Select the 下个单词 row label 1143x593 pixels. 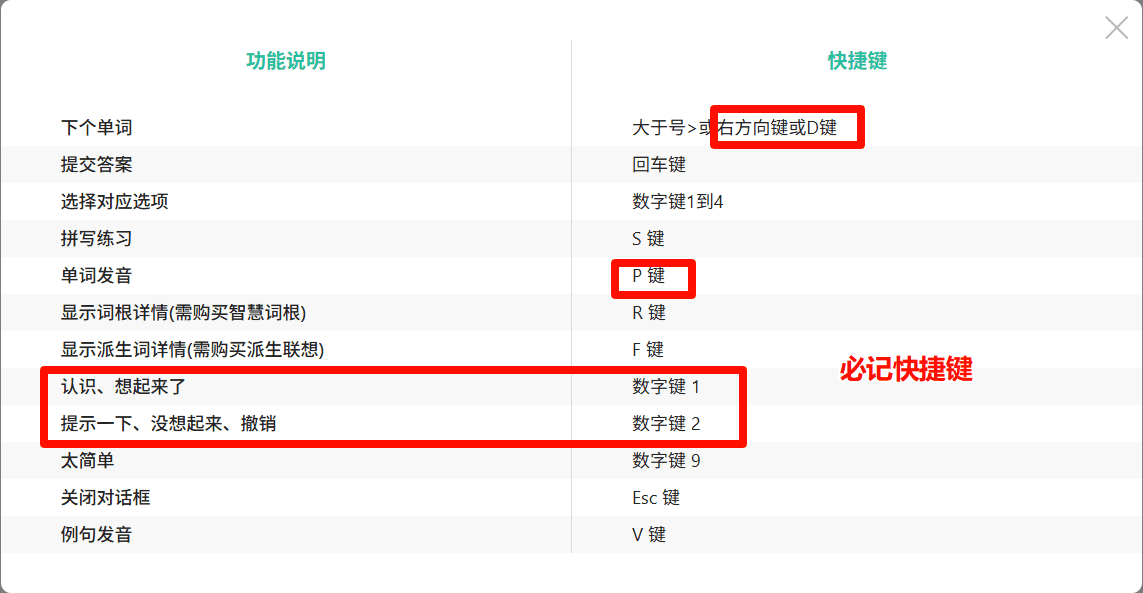point(96,128)
